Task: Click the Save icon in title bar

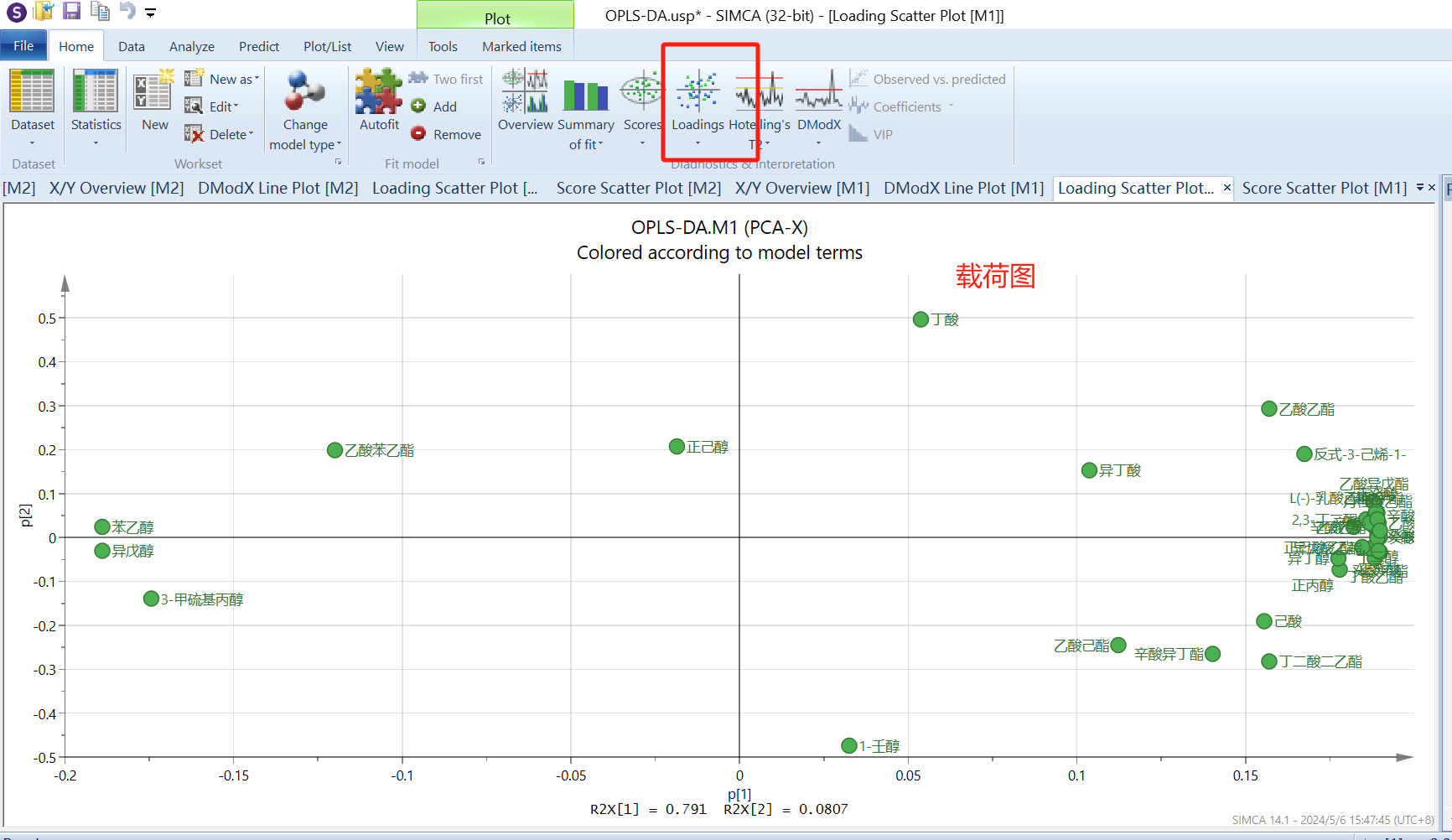Action: click(x=72, y=11)
